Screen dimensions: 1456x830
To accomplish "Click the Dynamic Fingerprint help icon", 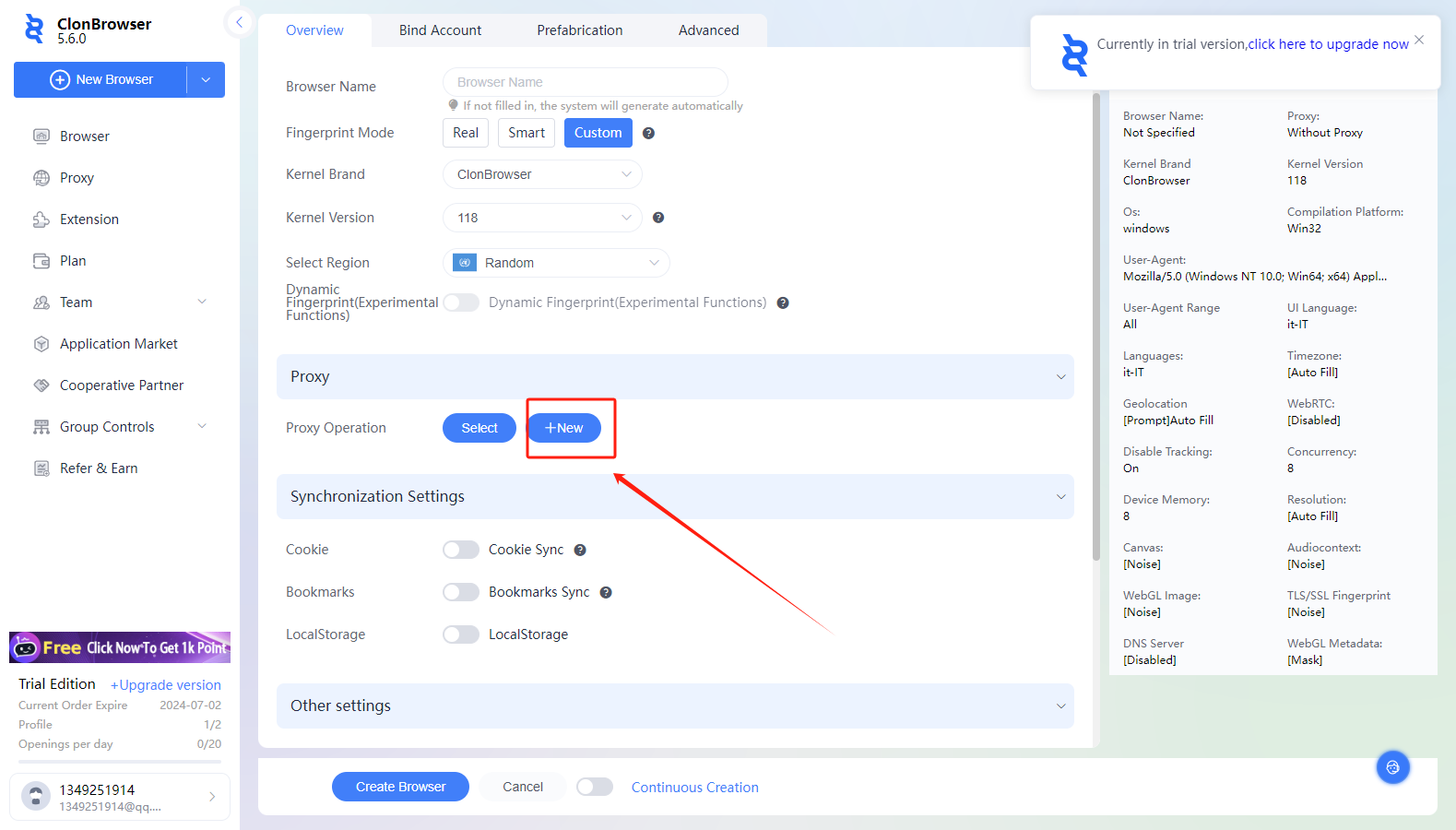I will pos(783,302).
